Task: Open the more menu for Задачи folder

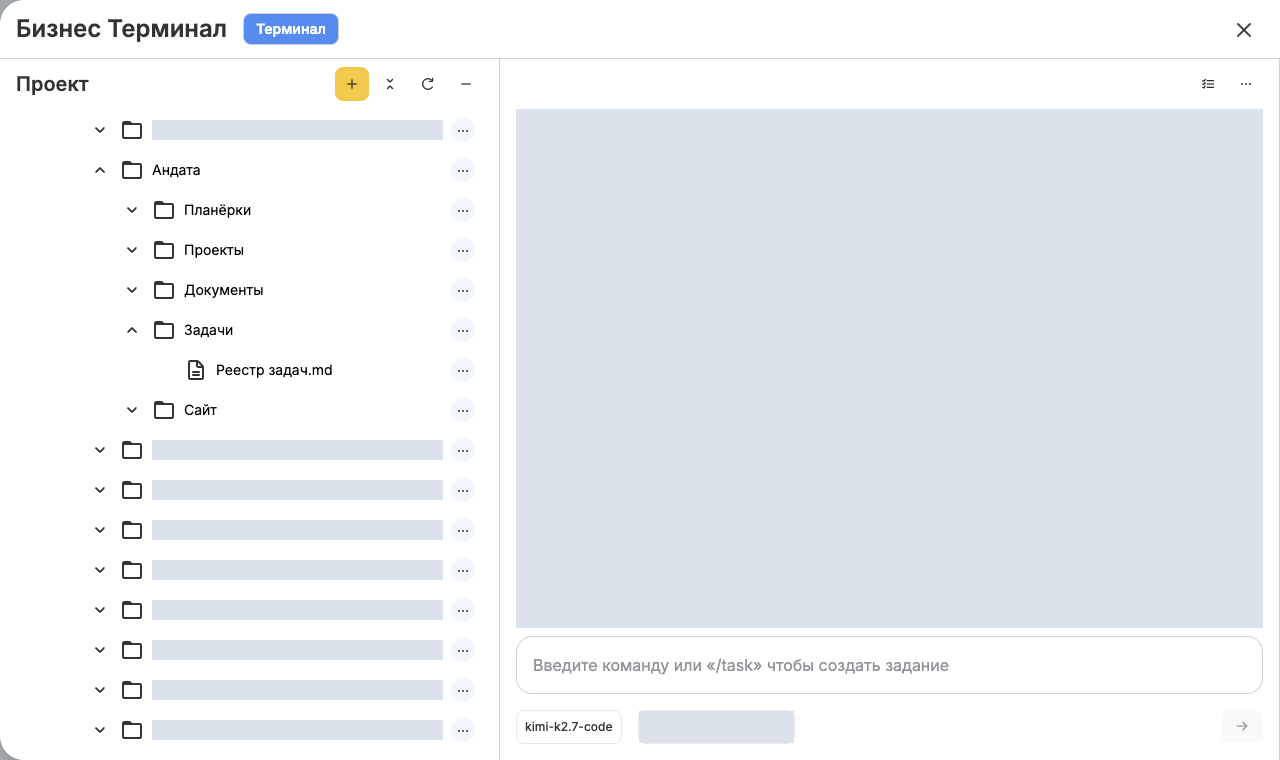Action: 462,330
